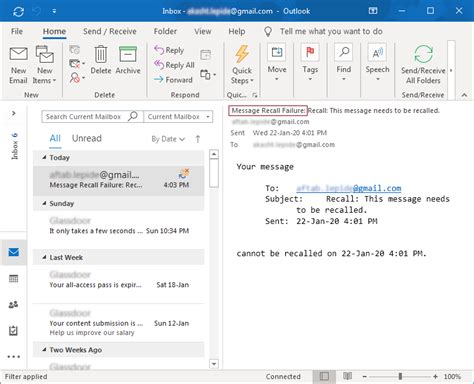Open the Tags flag menu

pos(310,63)
